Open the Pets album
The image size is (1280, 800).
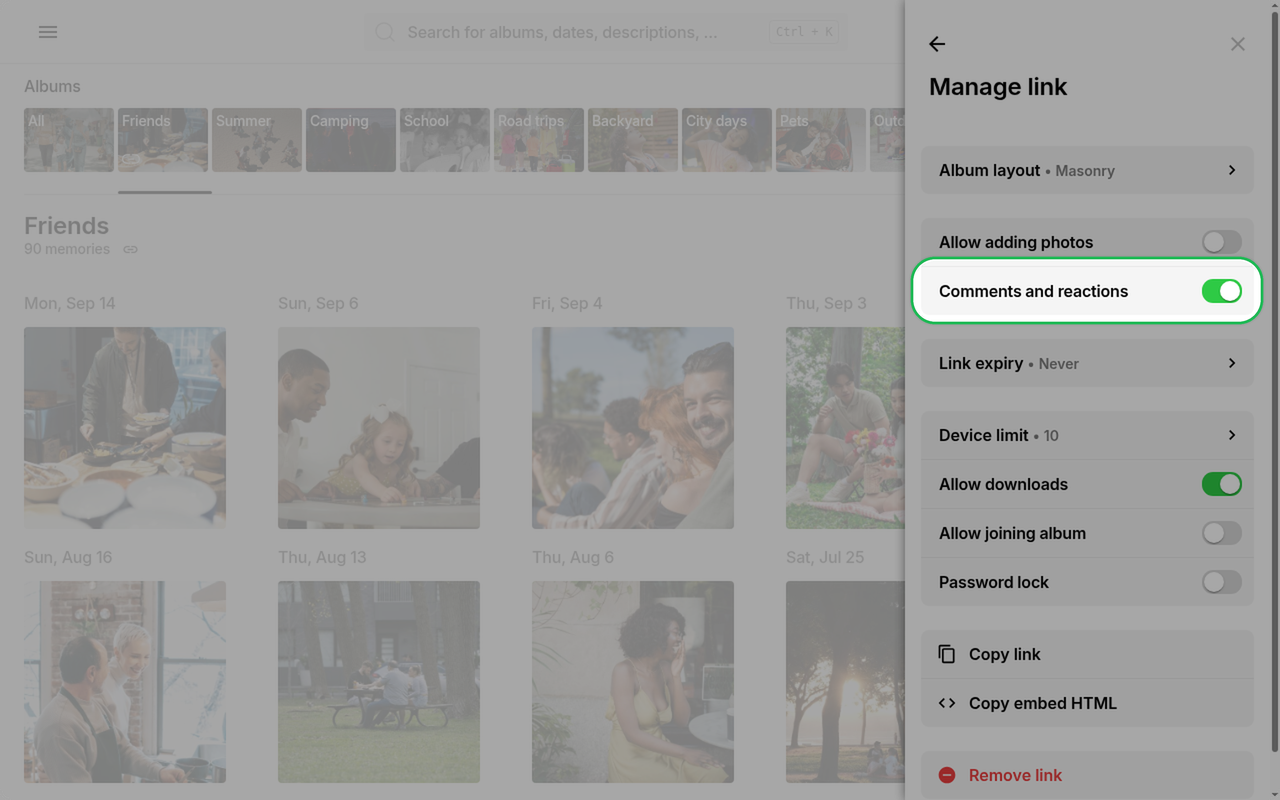(x=821, y=140)
